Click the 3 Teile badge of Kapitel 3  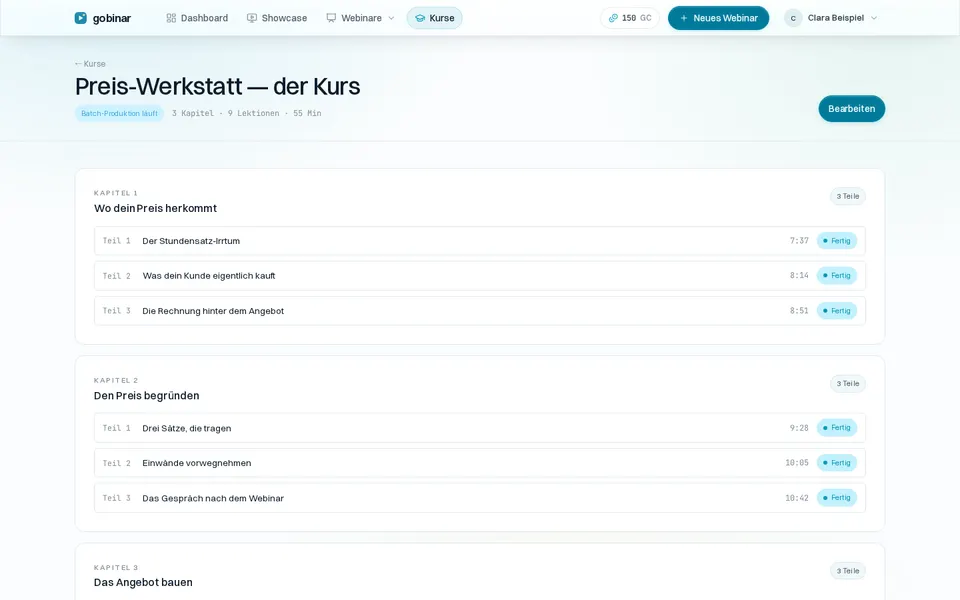(848, 571)
